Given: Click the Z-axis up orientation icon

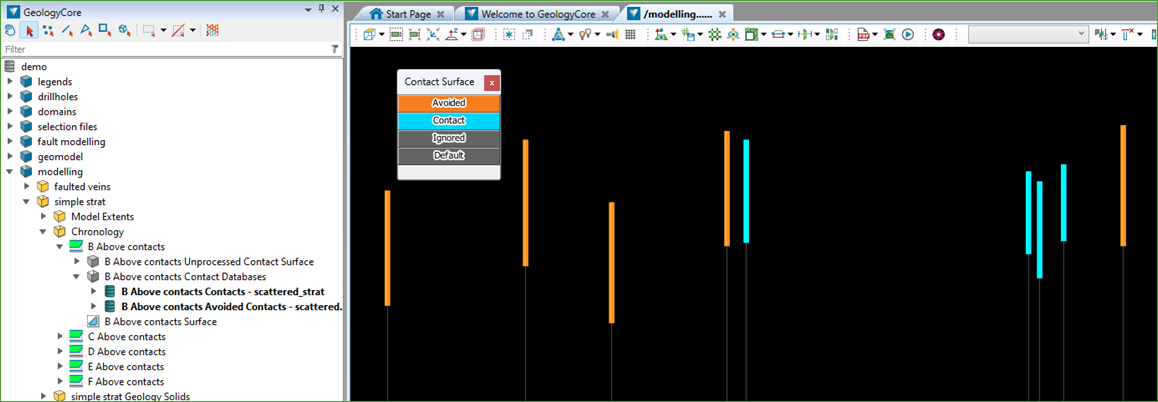Looking at the screenshot, I should (x=453, y=34).
